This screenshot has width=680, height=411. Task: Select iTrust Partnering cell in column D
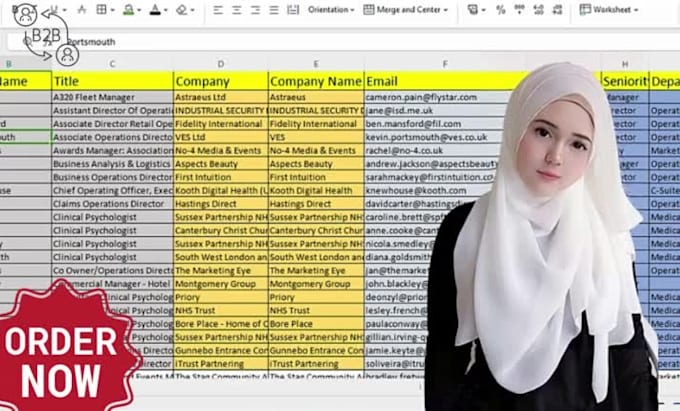click(221, 364)
